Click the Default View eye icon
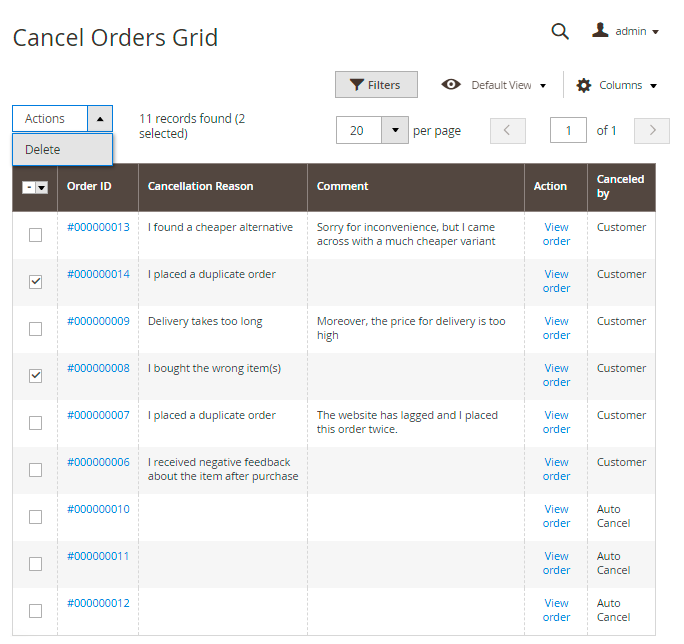Screen dimensions: 684x644 (x=452, y=85)
